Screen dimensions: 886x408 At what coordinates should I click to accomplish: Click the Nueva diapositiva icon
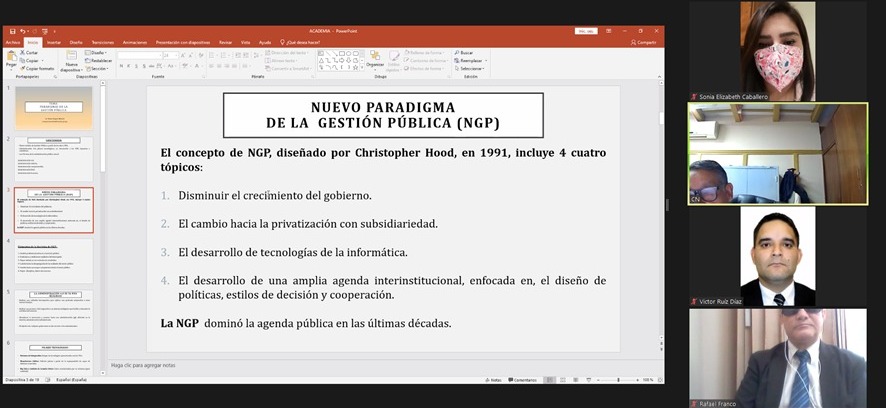click(71, 55)
